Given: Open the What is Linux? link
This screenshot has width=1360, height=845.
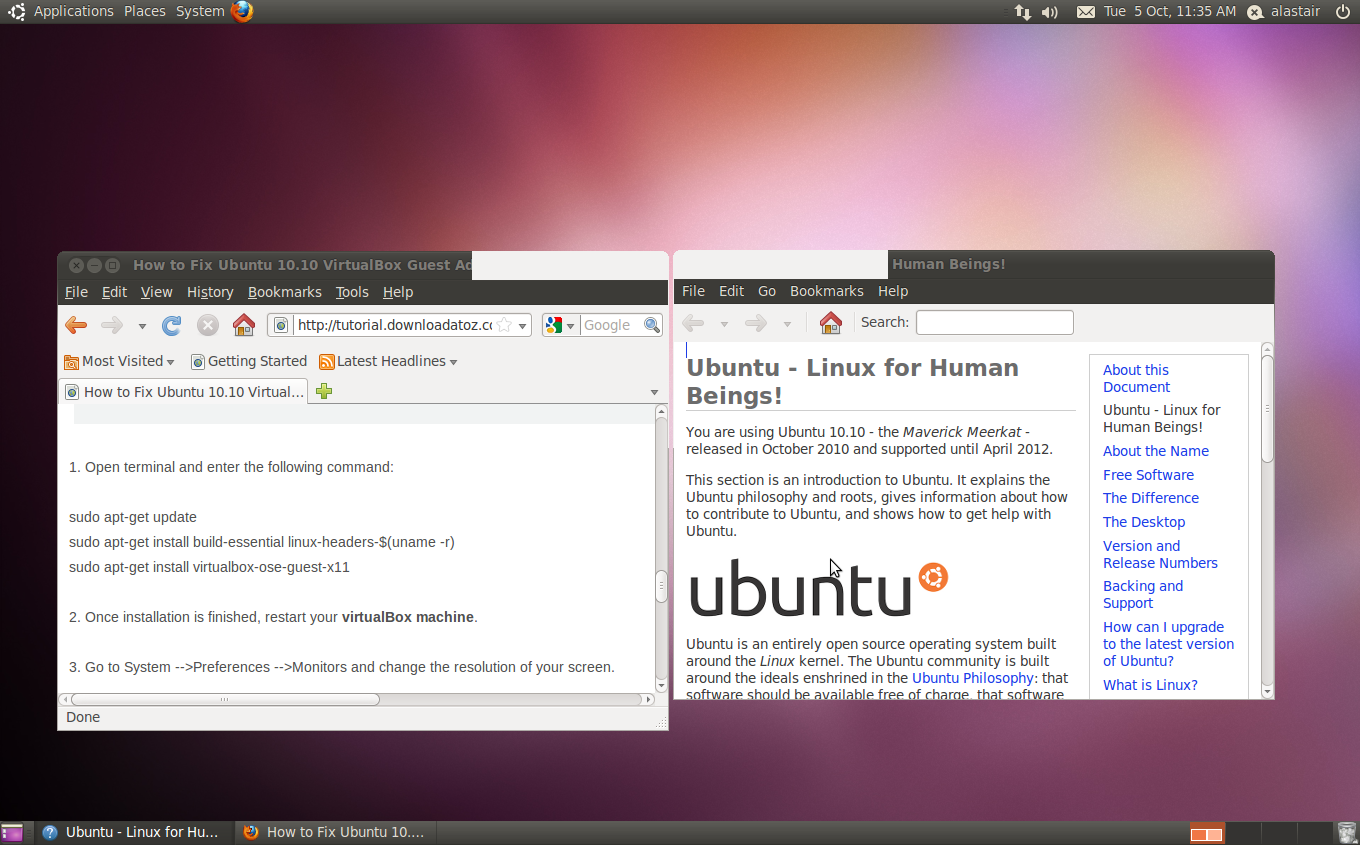Looking at the screenshot, I should coord(1150,685).
